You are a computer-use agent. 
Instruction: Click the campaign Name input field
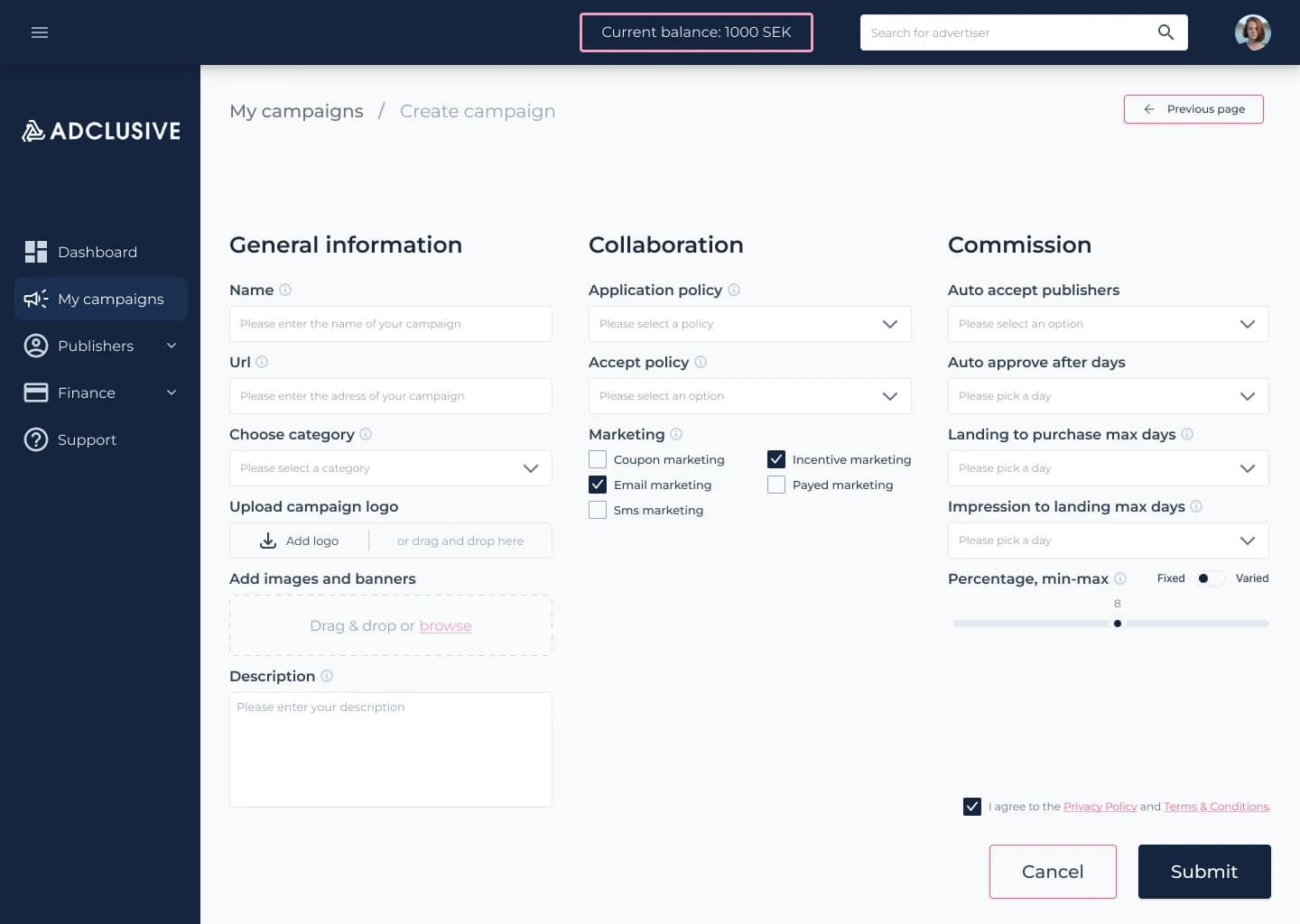click(391, 324)
